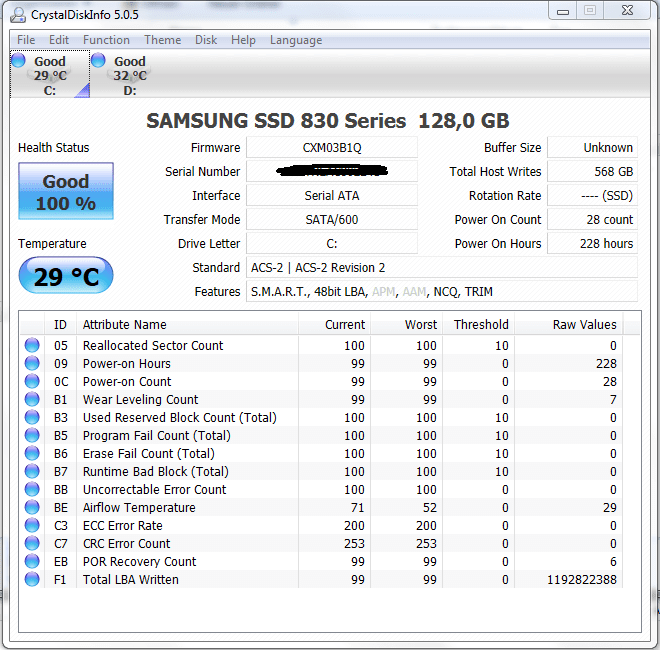The image size is (660, 650).
Task: Click status orb of CRC Error Count
Action: click(x=32, y=543)
